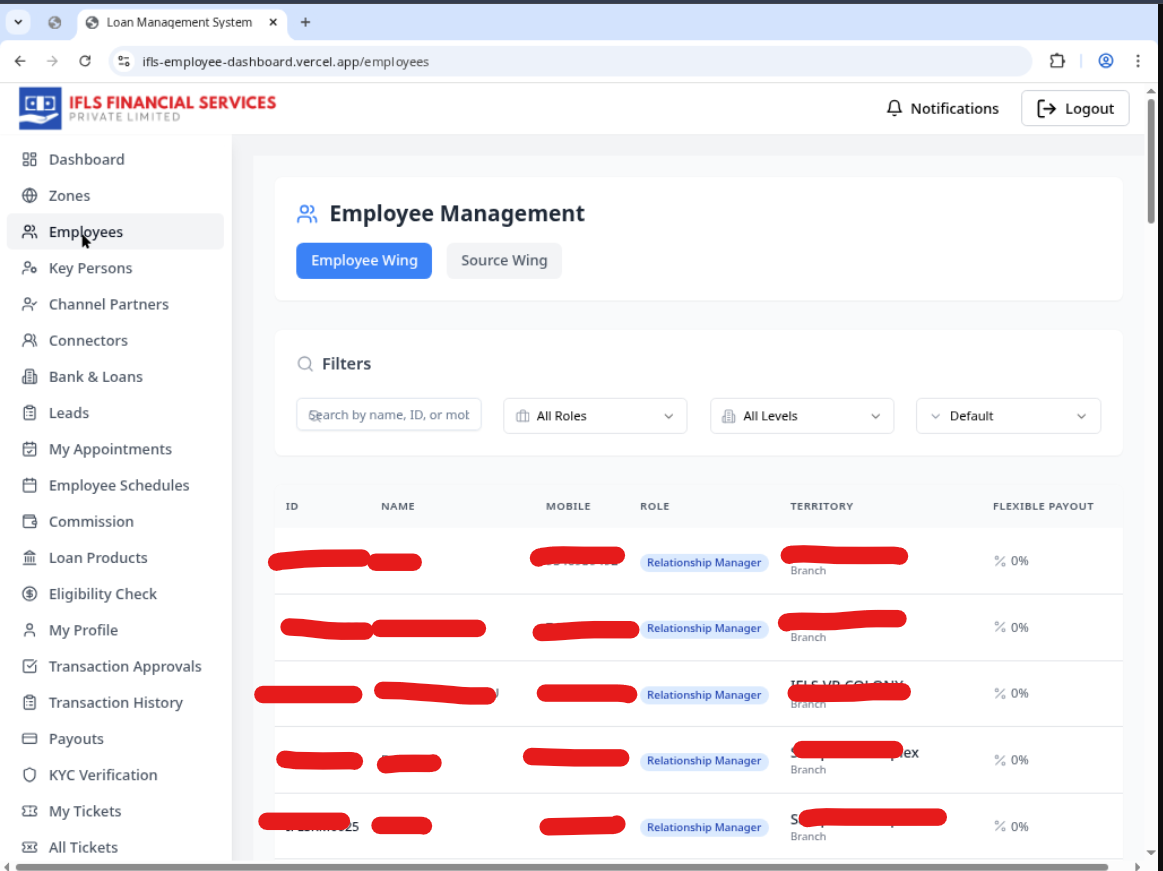Viewport: 1163px width, 871px height.
Task: Click the Dashboard icon in sidebar
Action: [x=30, y=160]
